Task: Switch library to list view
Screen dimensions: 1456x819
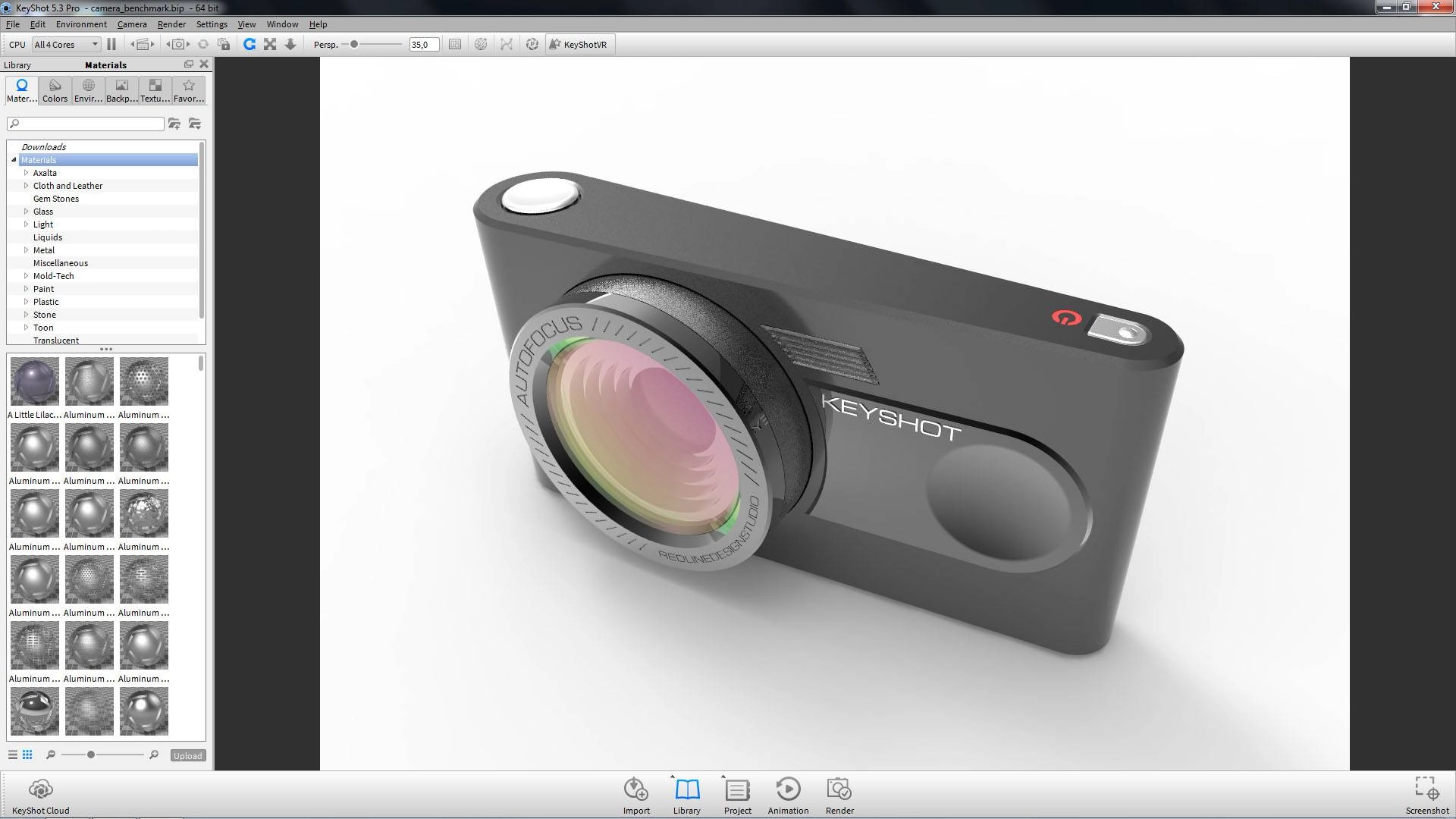Action: pos(13,755)
